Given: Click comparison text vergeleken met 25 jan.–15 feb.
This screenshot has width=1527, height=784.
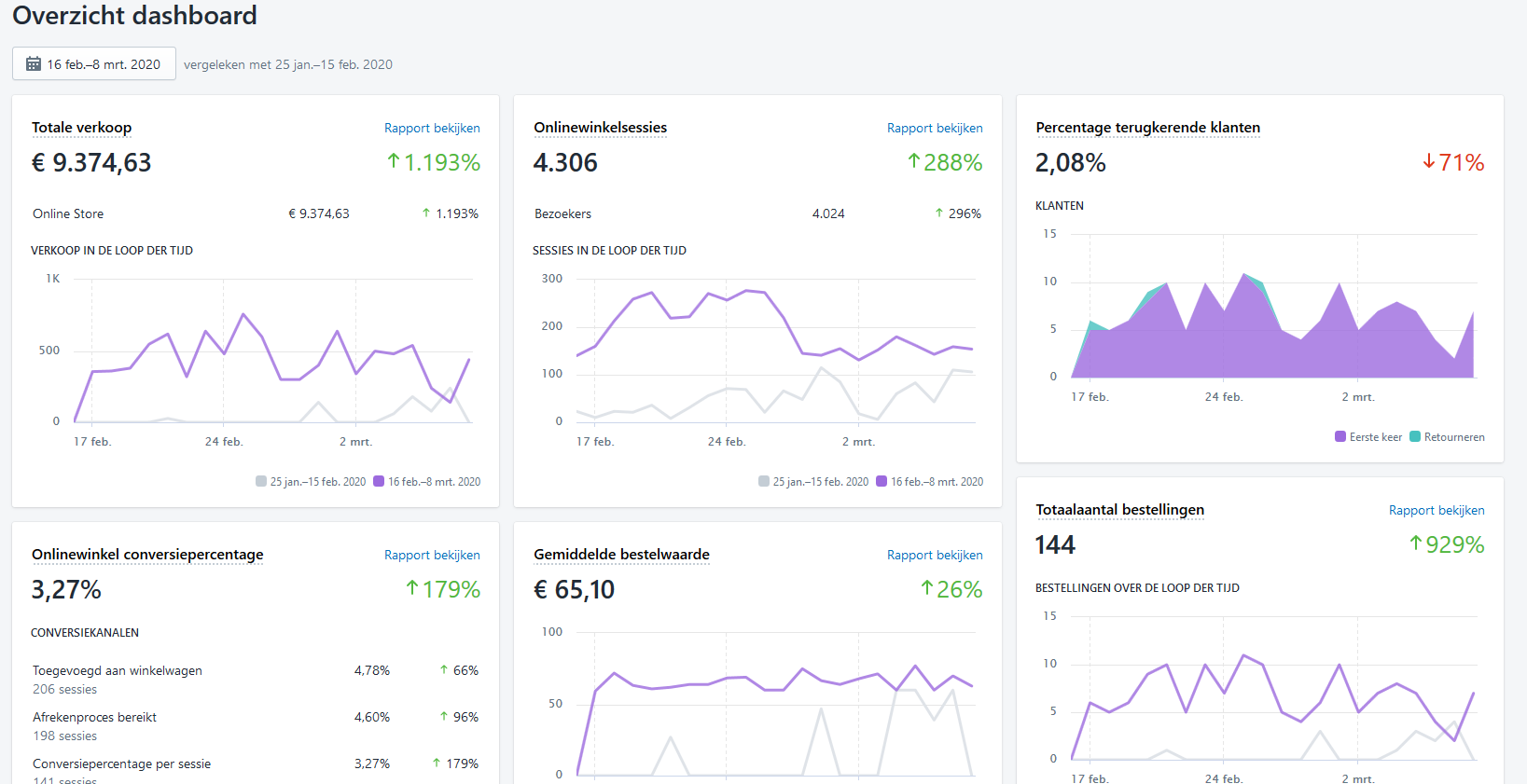Looking at the screenshot, I should [x=288, y=64].
